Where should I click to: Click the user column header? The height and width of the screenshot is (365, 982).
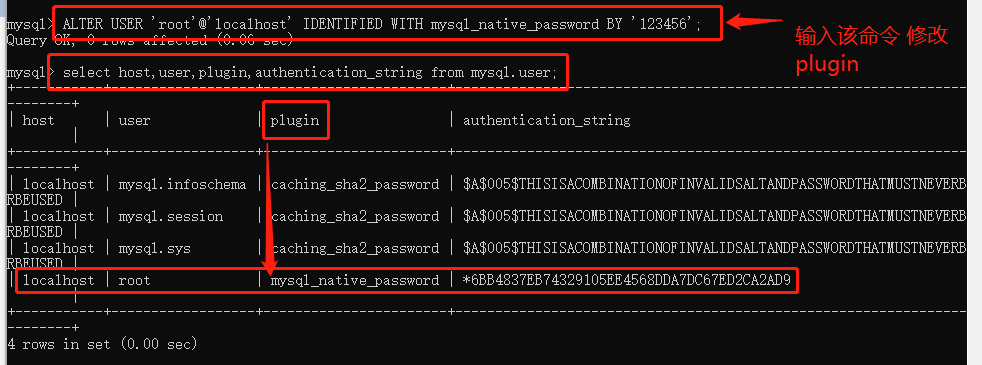pyautogui.click(x=134, y=120)
